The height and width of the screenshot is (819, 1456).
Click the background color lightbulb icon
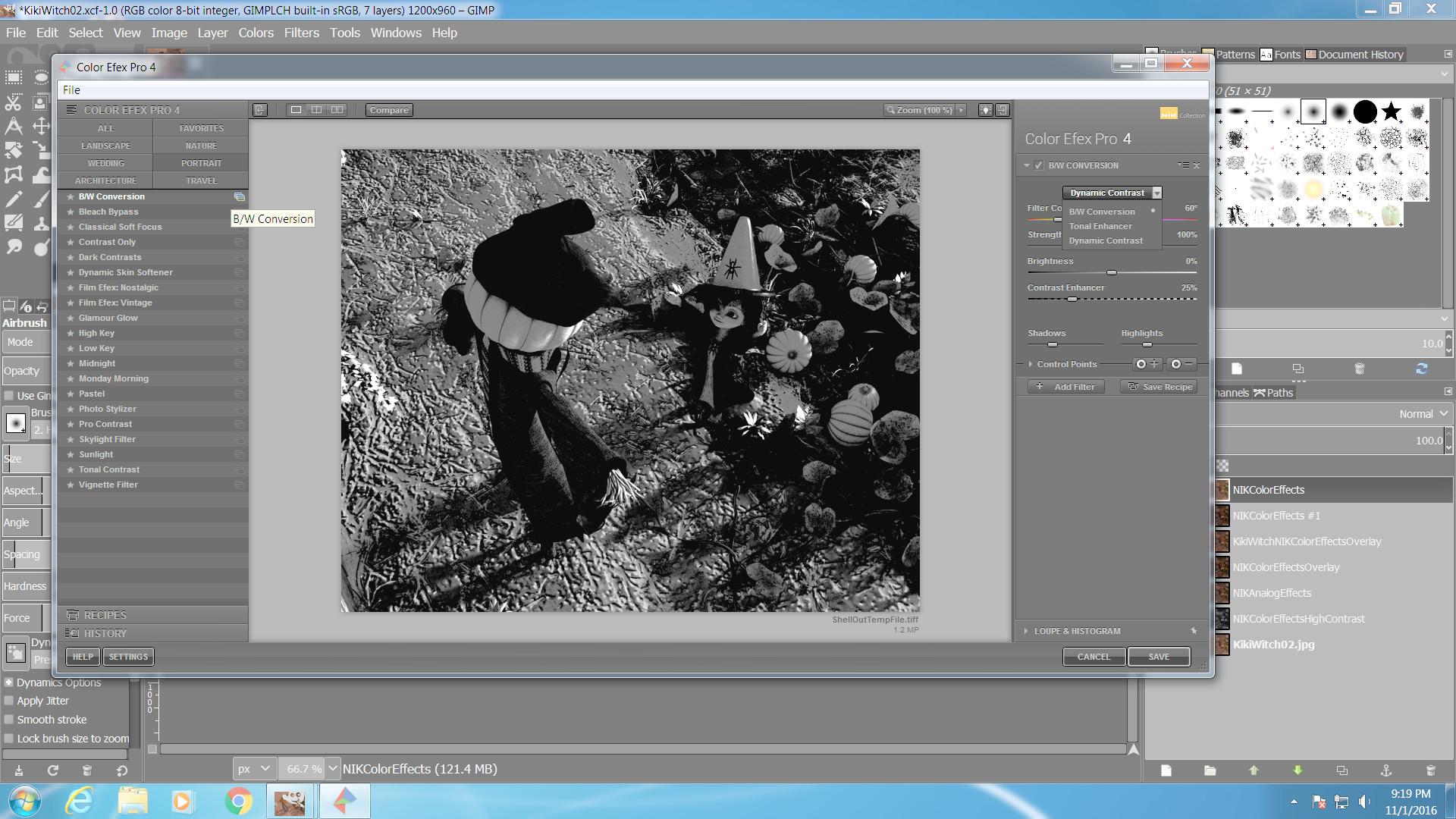(985, 110)
